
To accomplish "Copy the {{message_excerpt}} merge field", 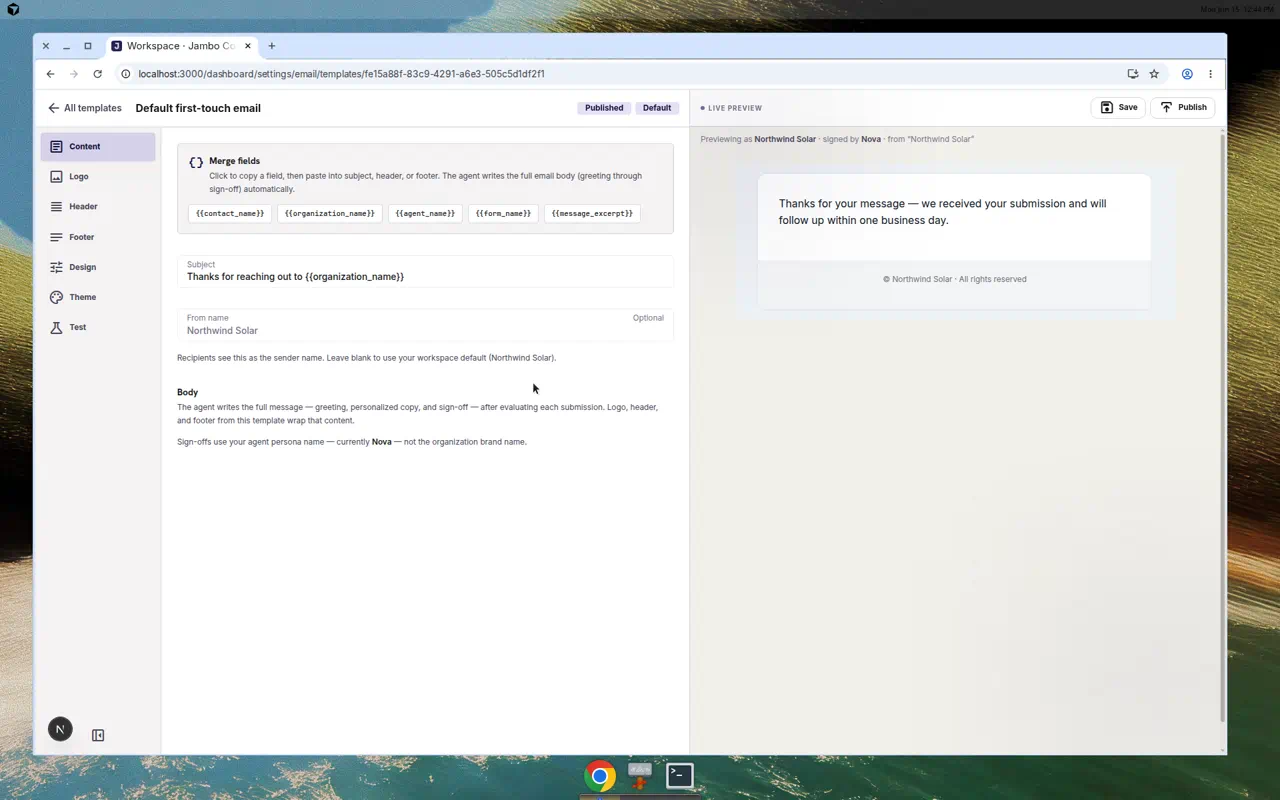I will [x=592, y=213].
